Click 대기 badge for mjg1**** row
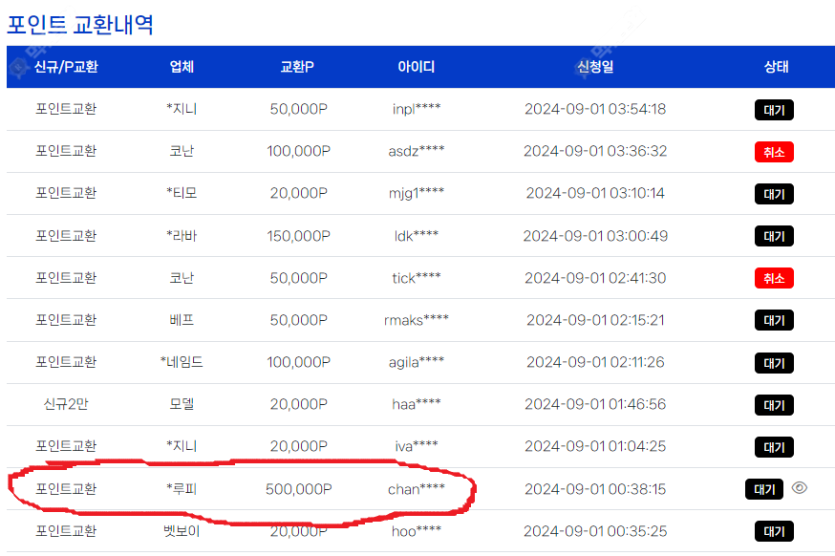Viewport: 835px width, 556px height. pos(773,194)
